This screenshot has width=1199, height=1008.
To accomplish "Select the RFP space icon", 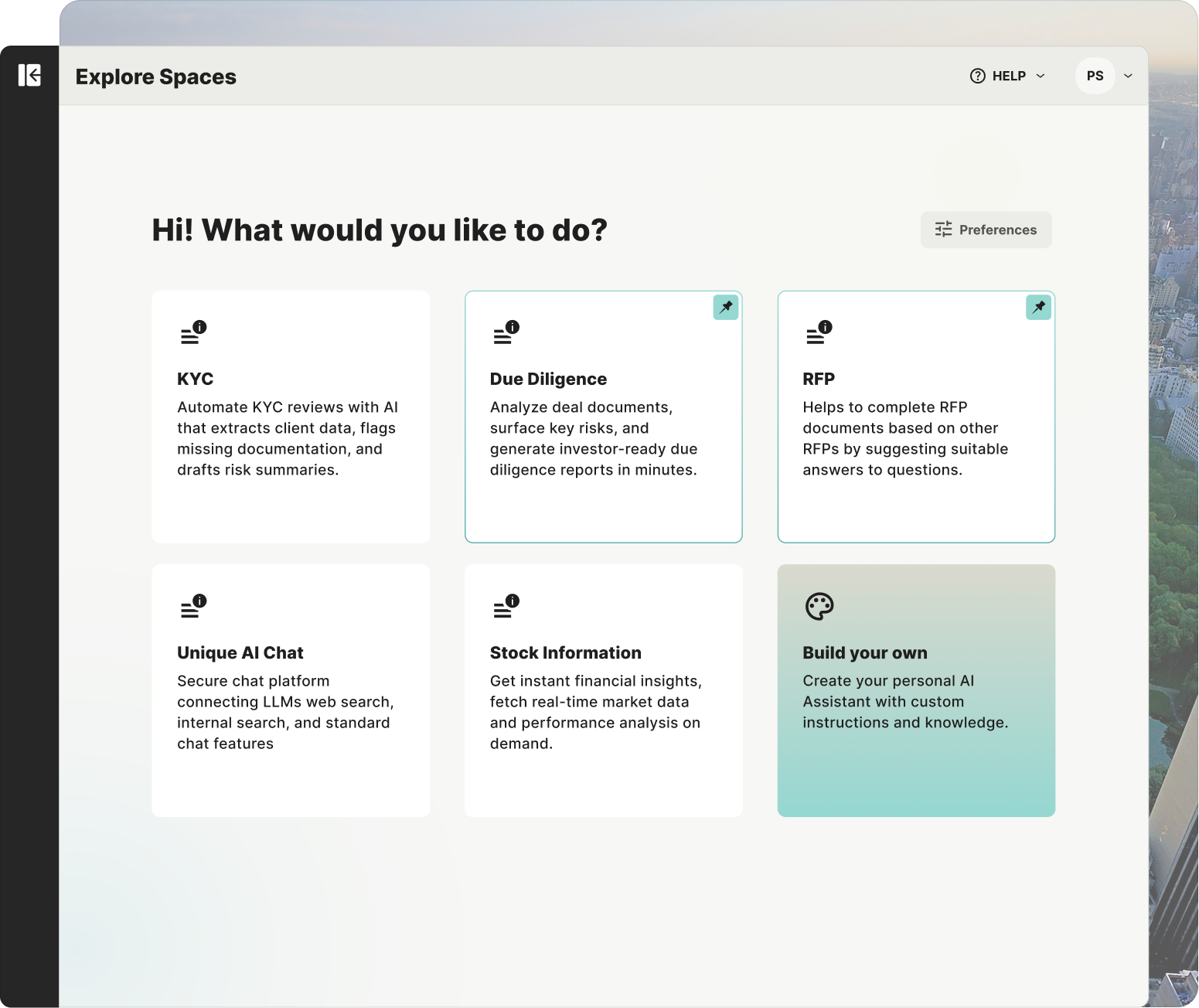I will pyautogui.click(x=817, y=334).
